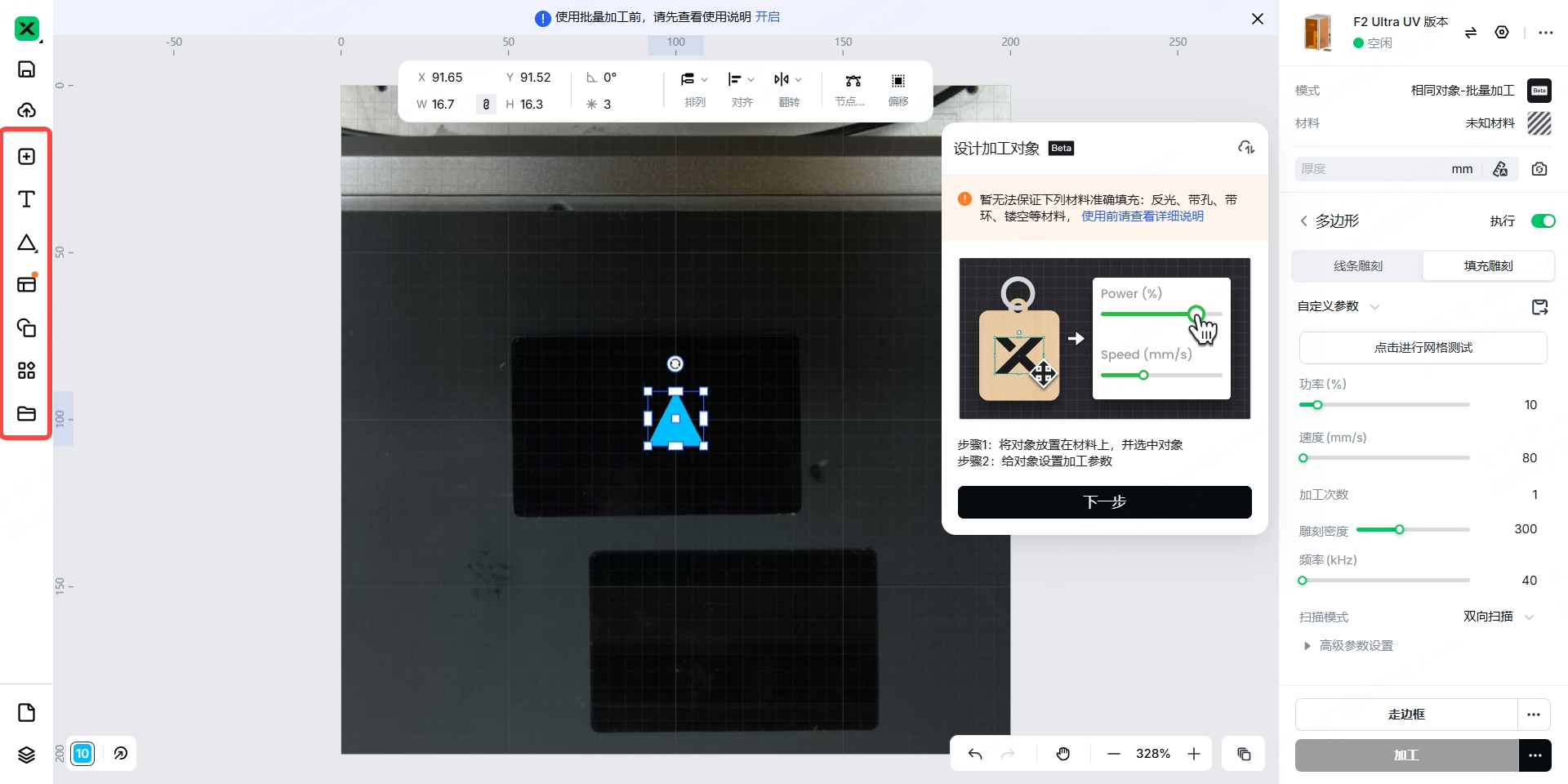Viewport: 1568px width, 784px height.
Task: Switch to the 线条雕刻 tab
Action: point(1357,266)
